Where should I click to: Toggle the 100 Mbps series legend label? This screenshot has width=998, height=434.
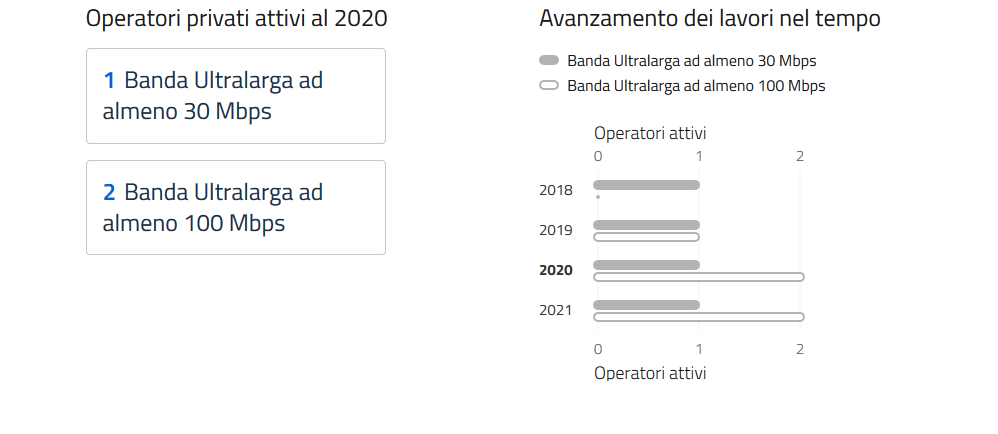coord(696,86)
